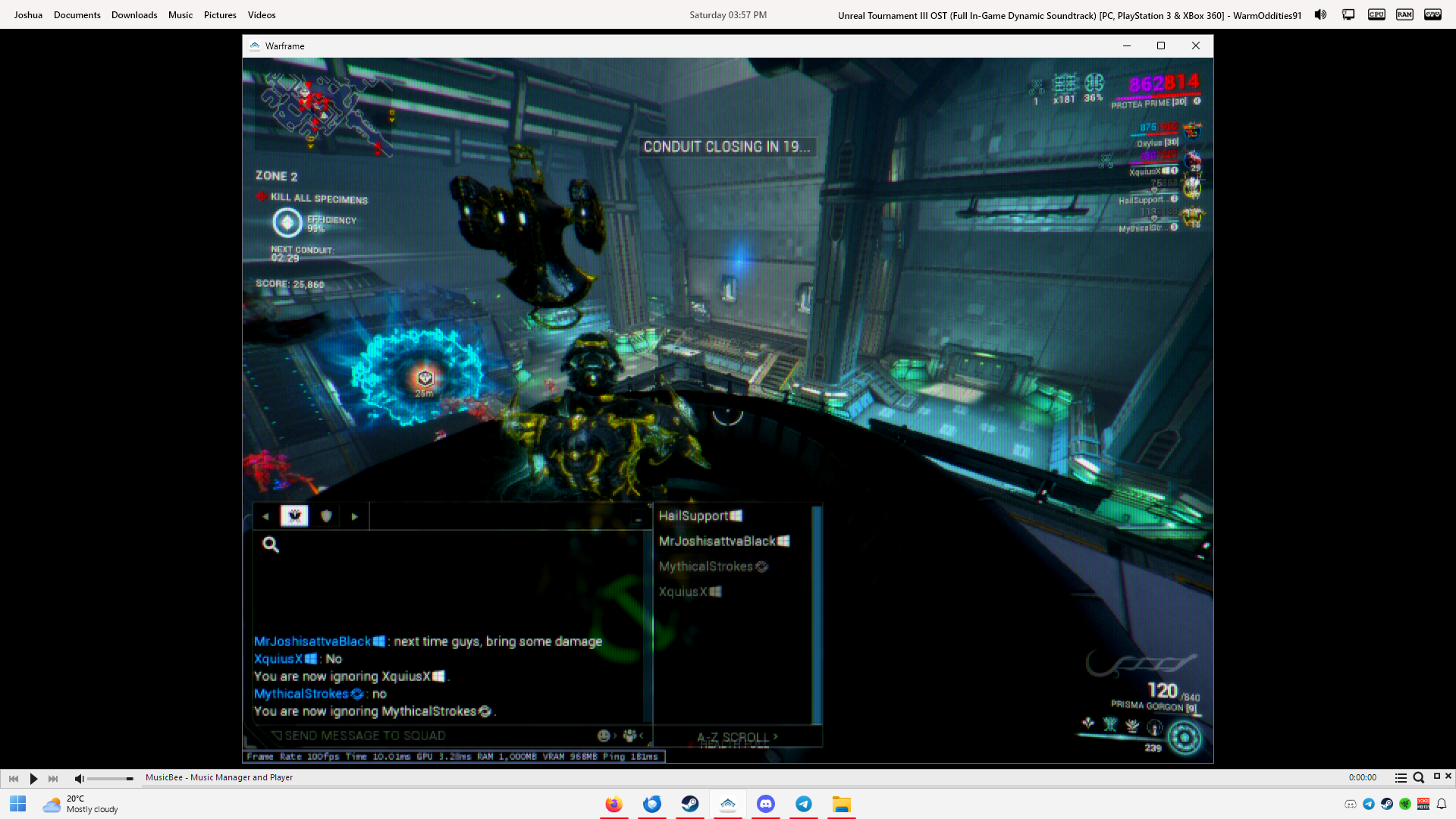Expand the MusicBee mini player square icon
Image resolution: width=1456 pixels, height=819 pixels.
[1436, 776]
